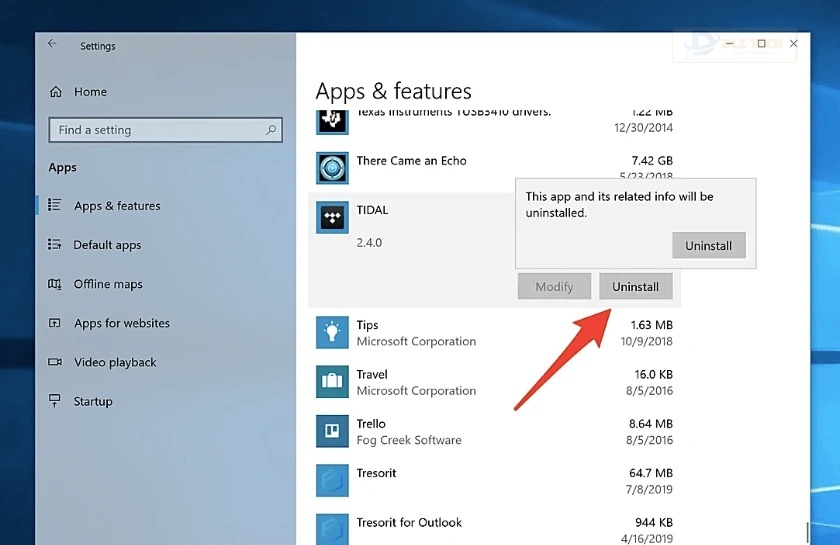Select the There Came an Echo icon
The height and width of the screenshot is (545, 840).
click(332, 168)
